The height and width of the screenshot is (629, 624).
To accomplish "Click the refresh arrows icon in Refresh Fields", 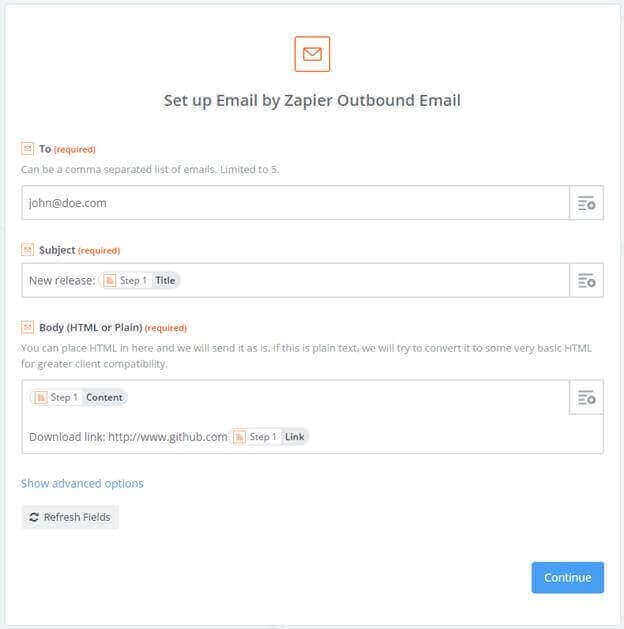I will [x=34, y=517].
